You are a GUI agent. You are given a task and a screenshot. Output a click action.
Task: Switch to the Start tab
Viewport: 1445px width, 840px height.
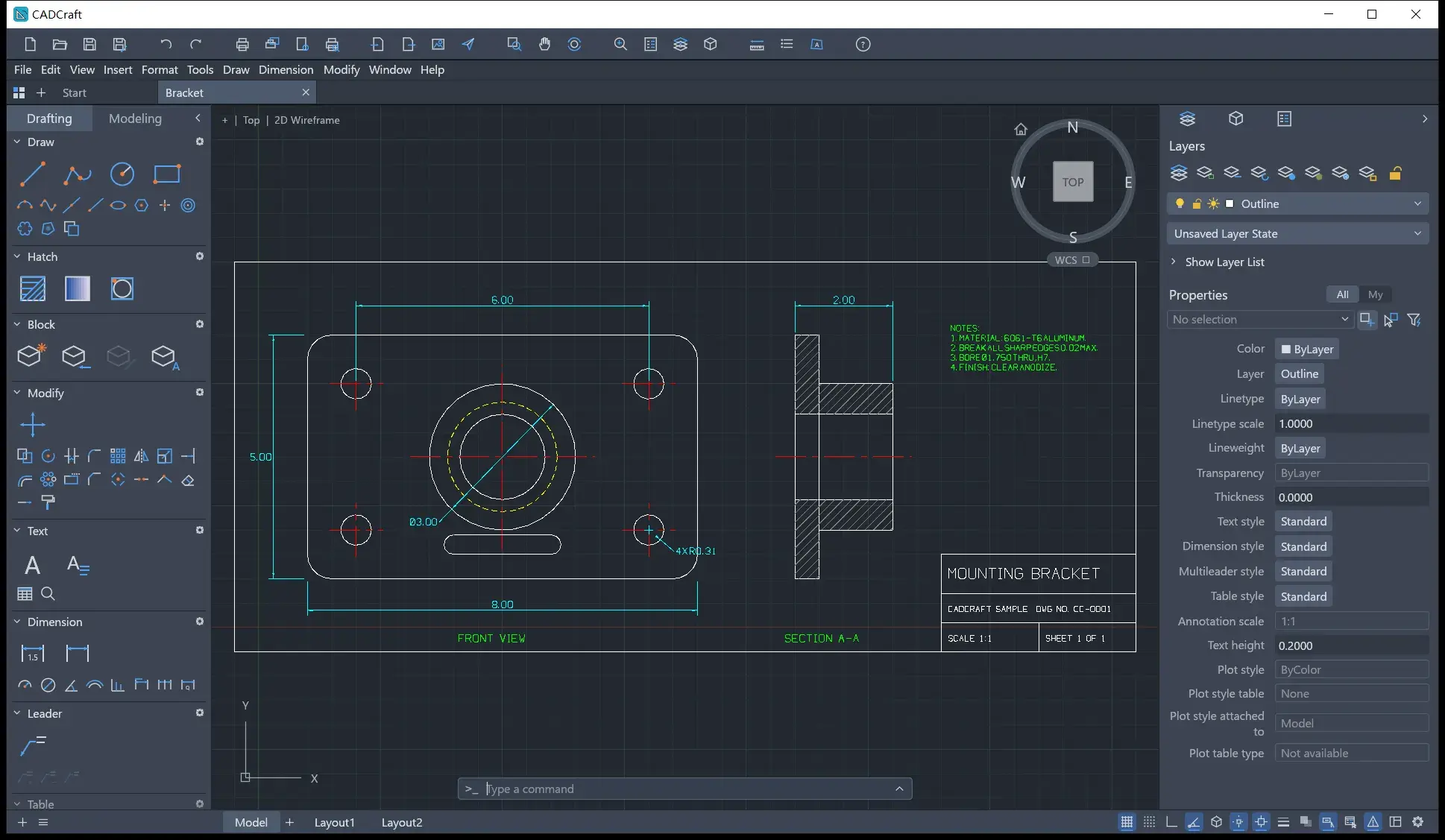75,92
